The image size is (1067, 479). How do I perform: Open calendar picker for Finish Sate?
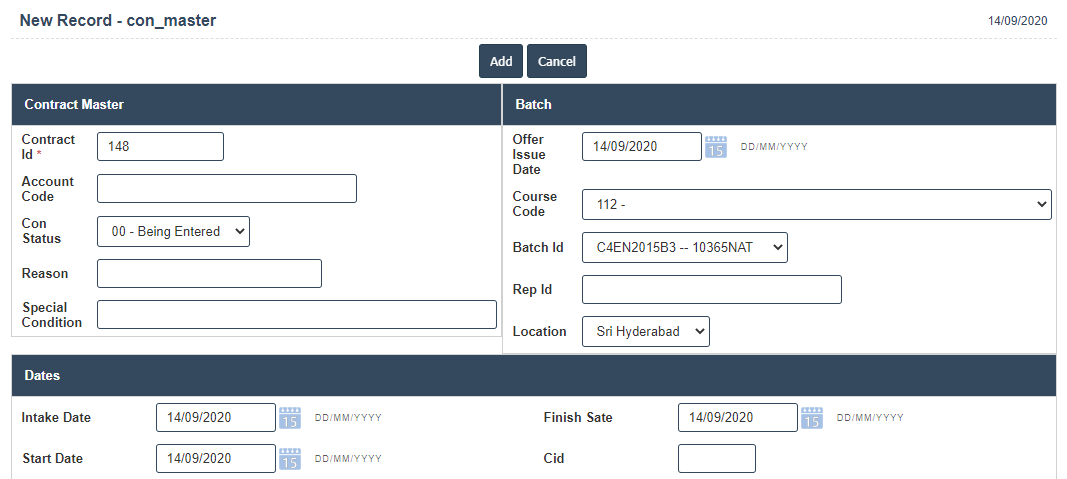coord(812,418)
